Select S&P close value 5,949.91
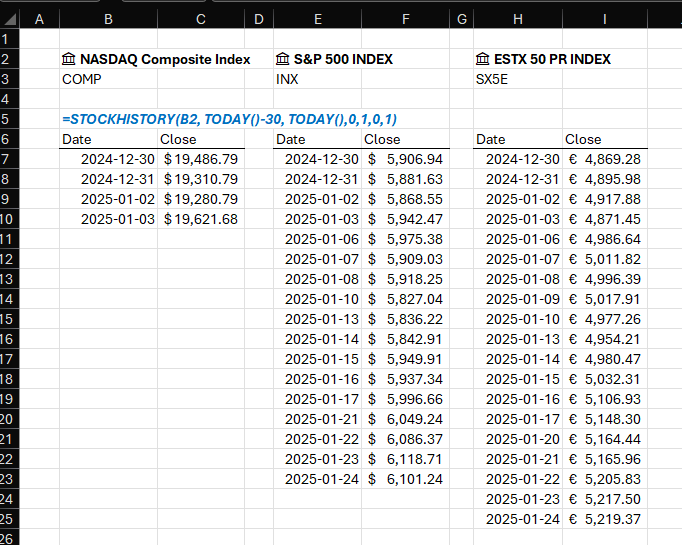The height and width of the screenshot is (545, 682). pos(405,359)
